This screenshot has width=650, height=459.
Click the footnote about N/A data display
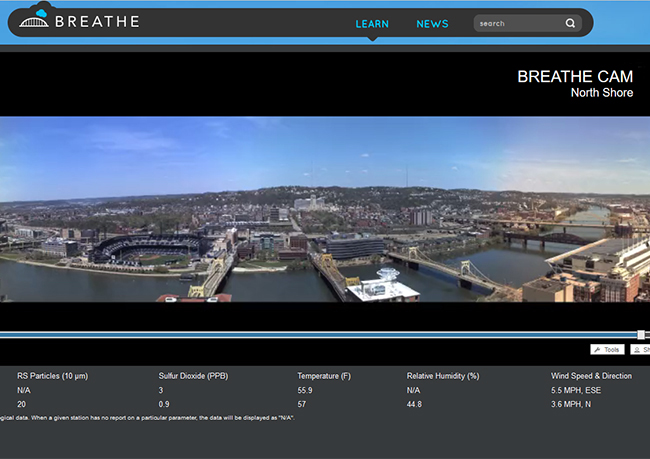147,418
